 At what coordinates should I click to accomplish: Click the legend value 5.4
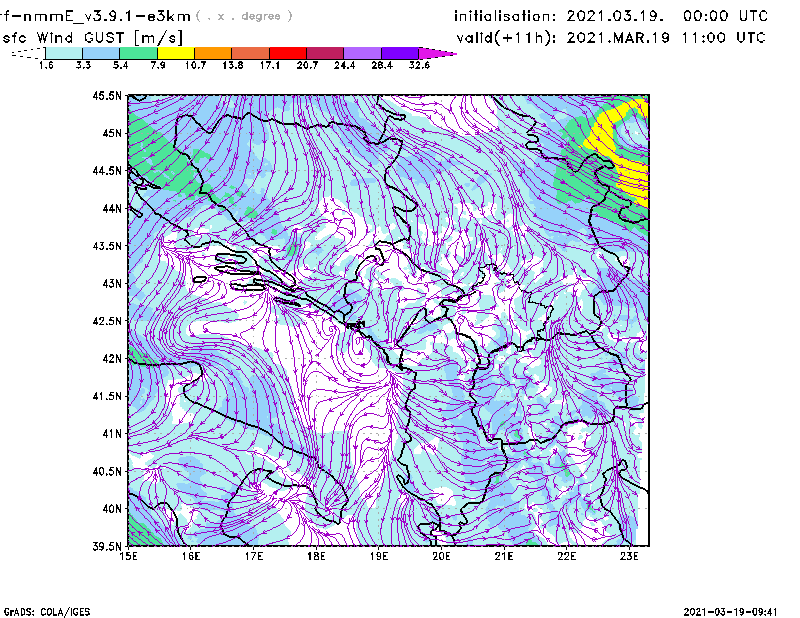pos(120,65)
